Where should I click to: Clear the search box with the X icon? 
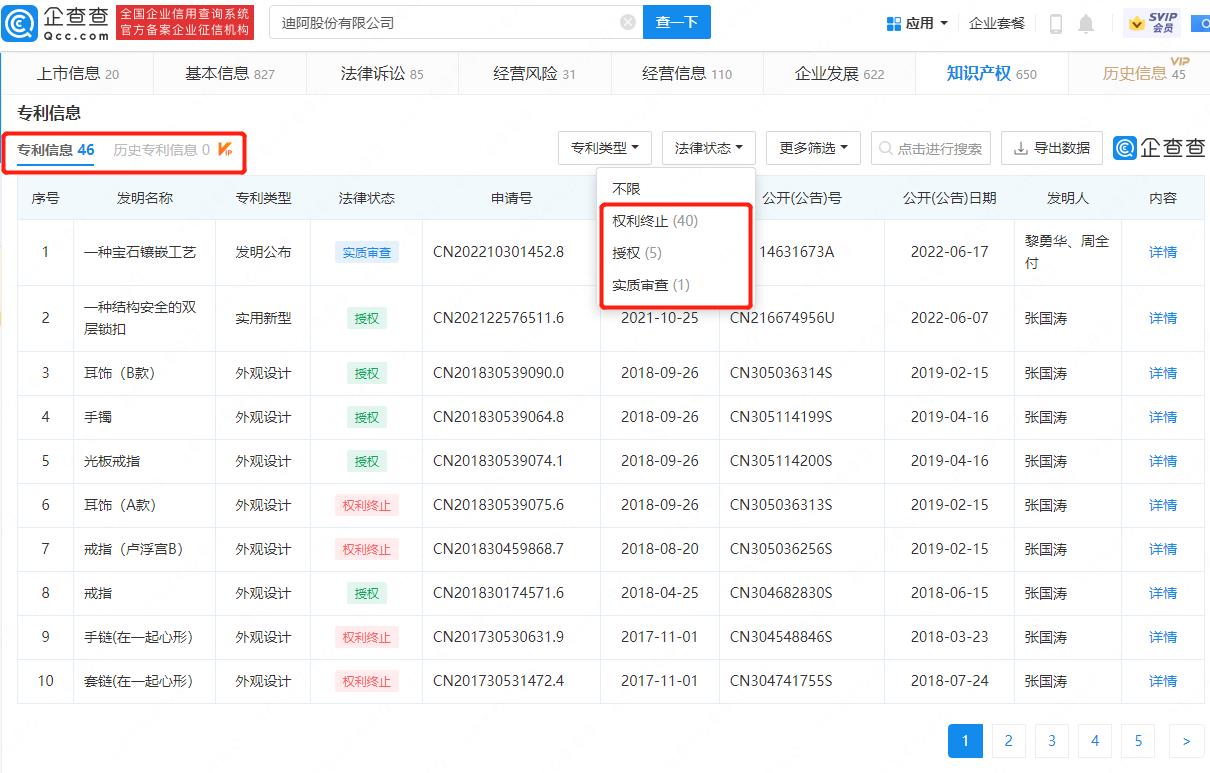click(628, 22)
